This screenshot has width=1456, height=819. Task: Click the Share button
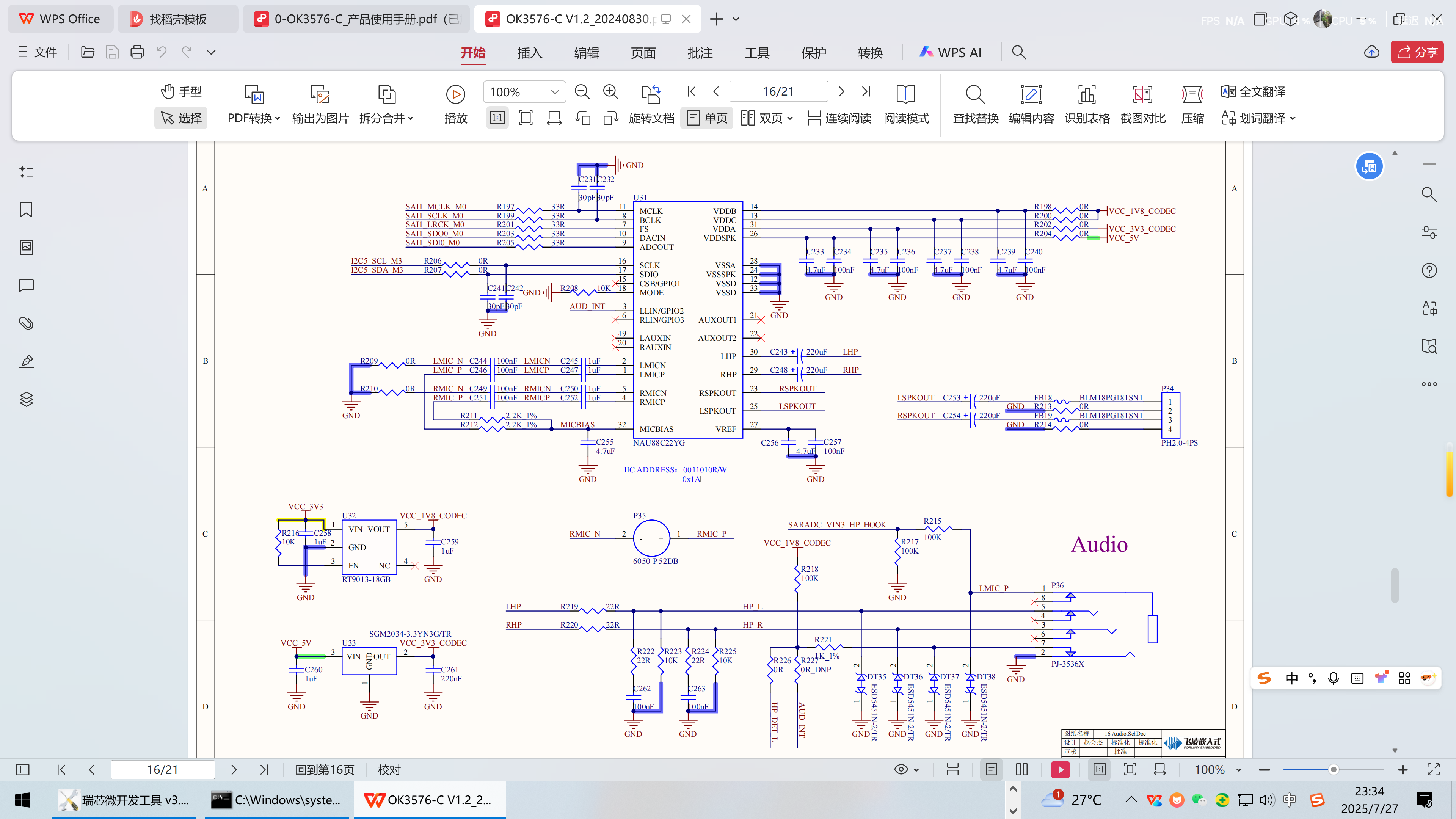click(1417, 53)
